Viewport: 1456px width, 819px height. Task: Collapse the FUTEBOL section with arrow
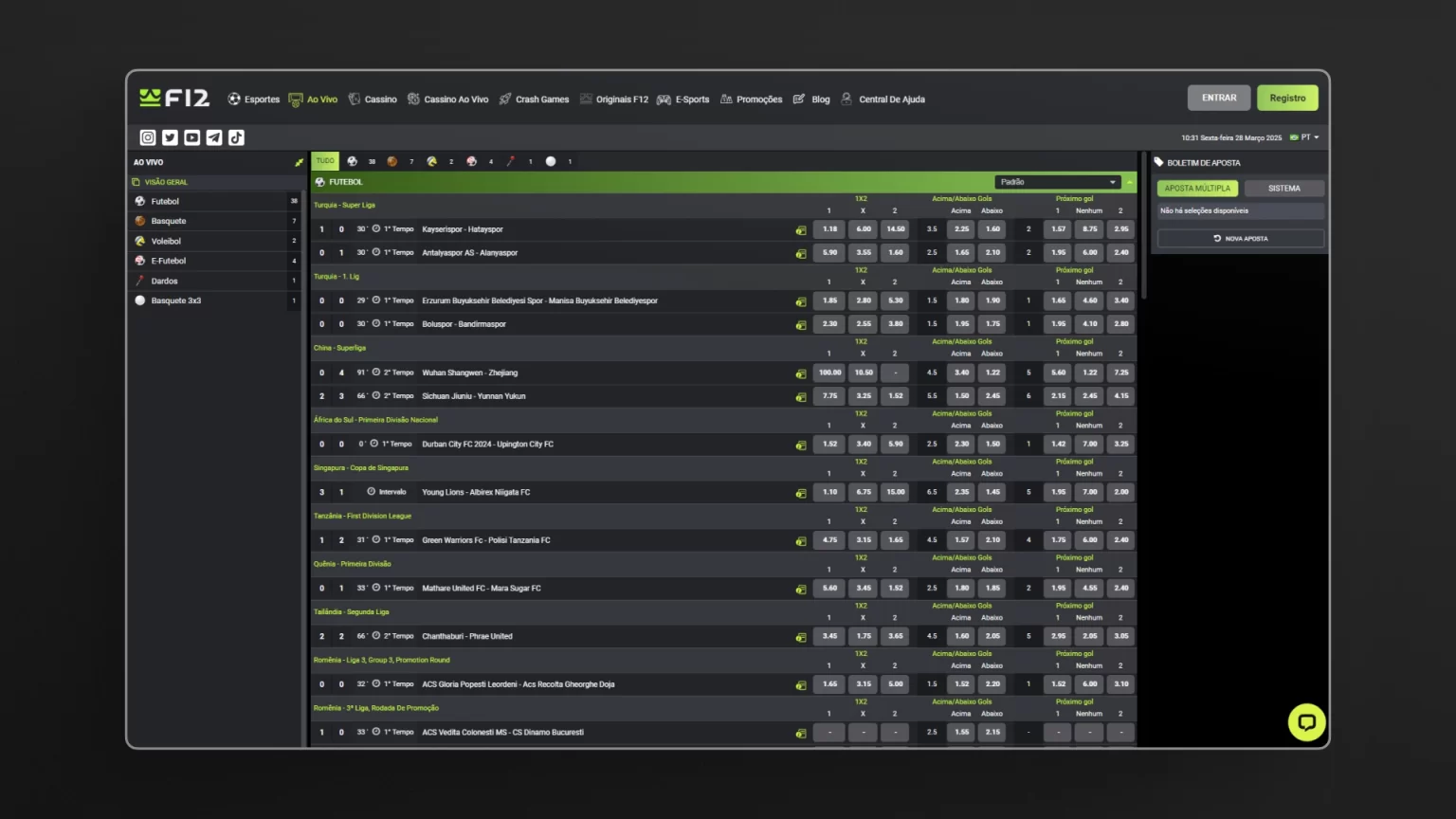pos(1129,182)
